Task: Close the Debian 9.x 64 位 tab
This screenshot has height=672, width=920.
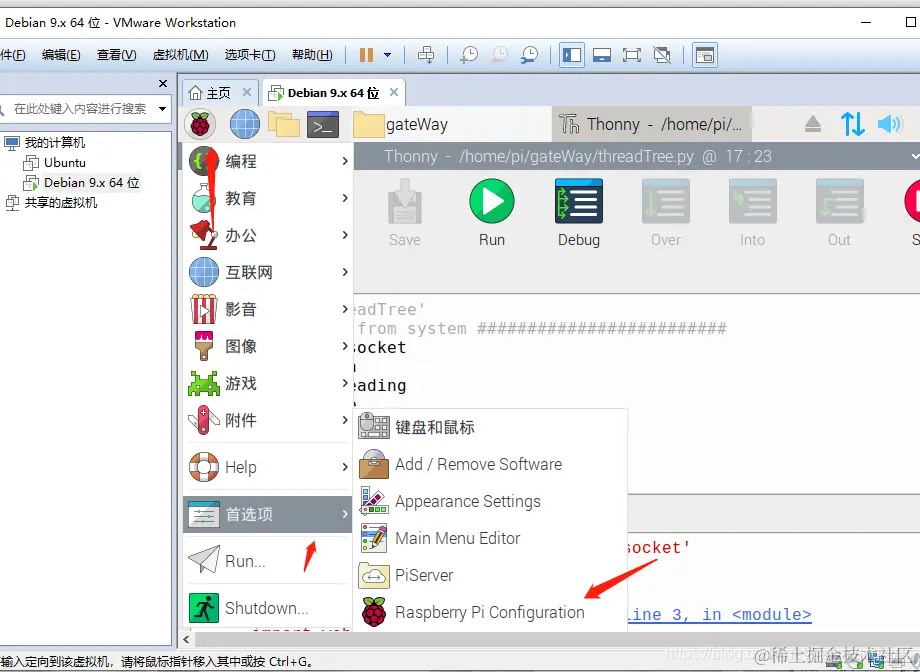Action: pos(394,92)
